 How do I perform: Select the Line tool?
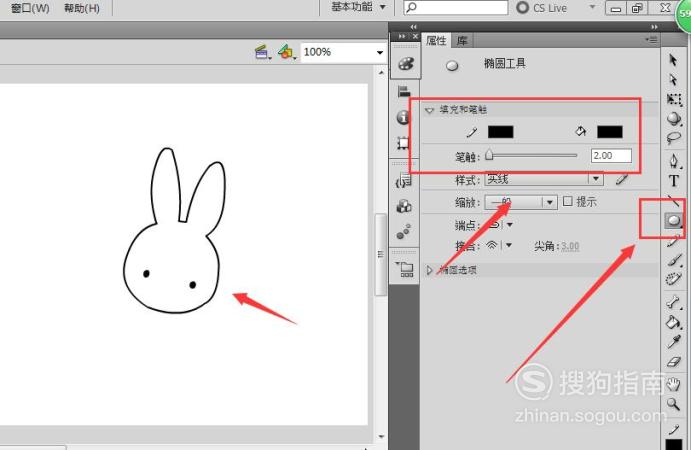pos(673,201)
